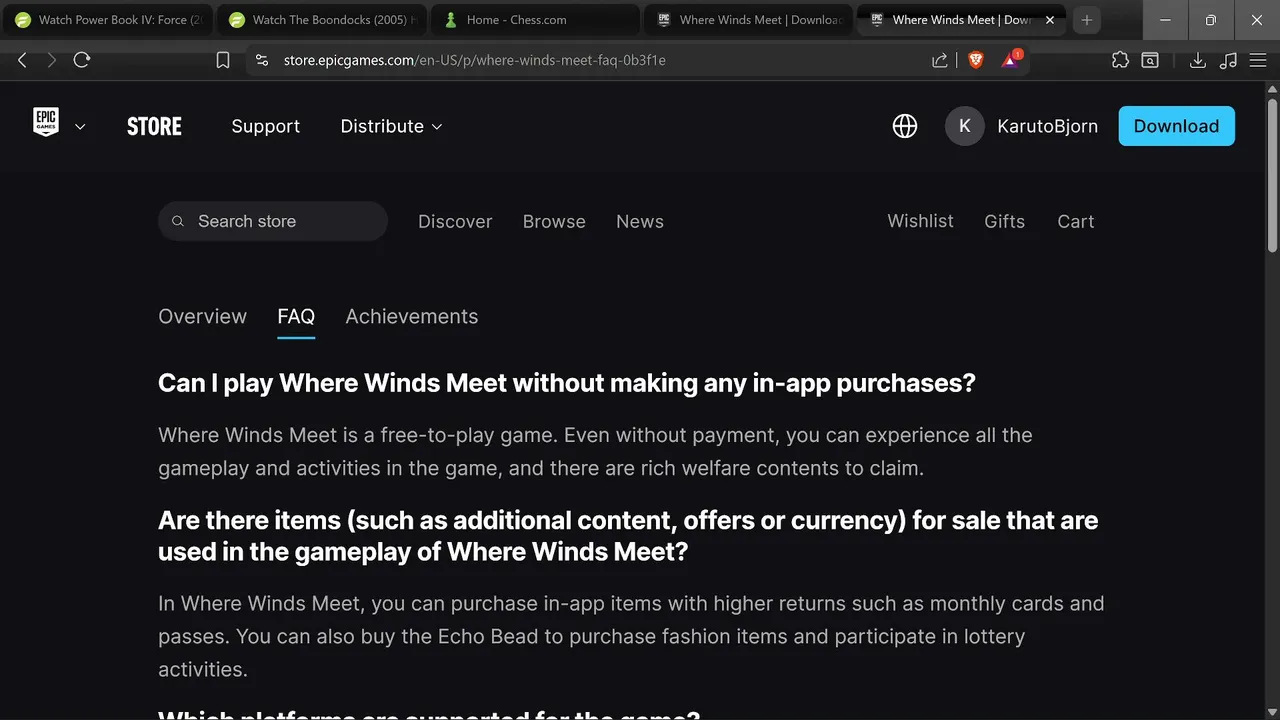Viewport: 1280px width, 720px height.
Task: Click the search magnifier icon in store search
Action: 178,221
